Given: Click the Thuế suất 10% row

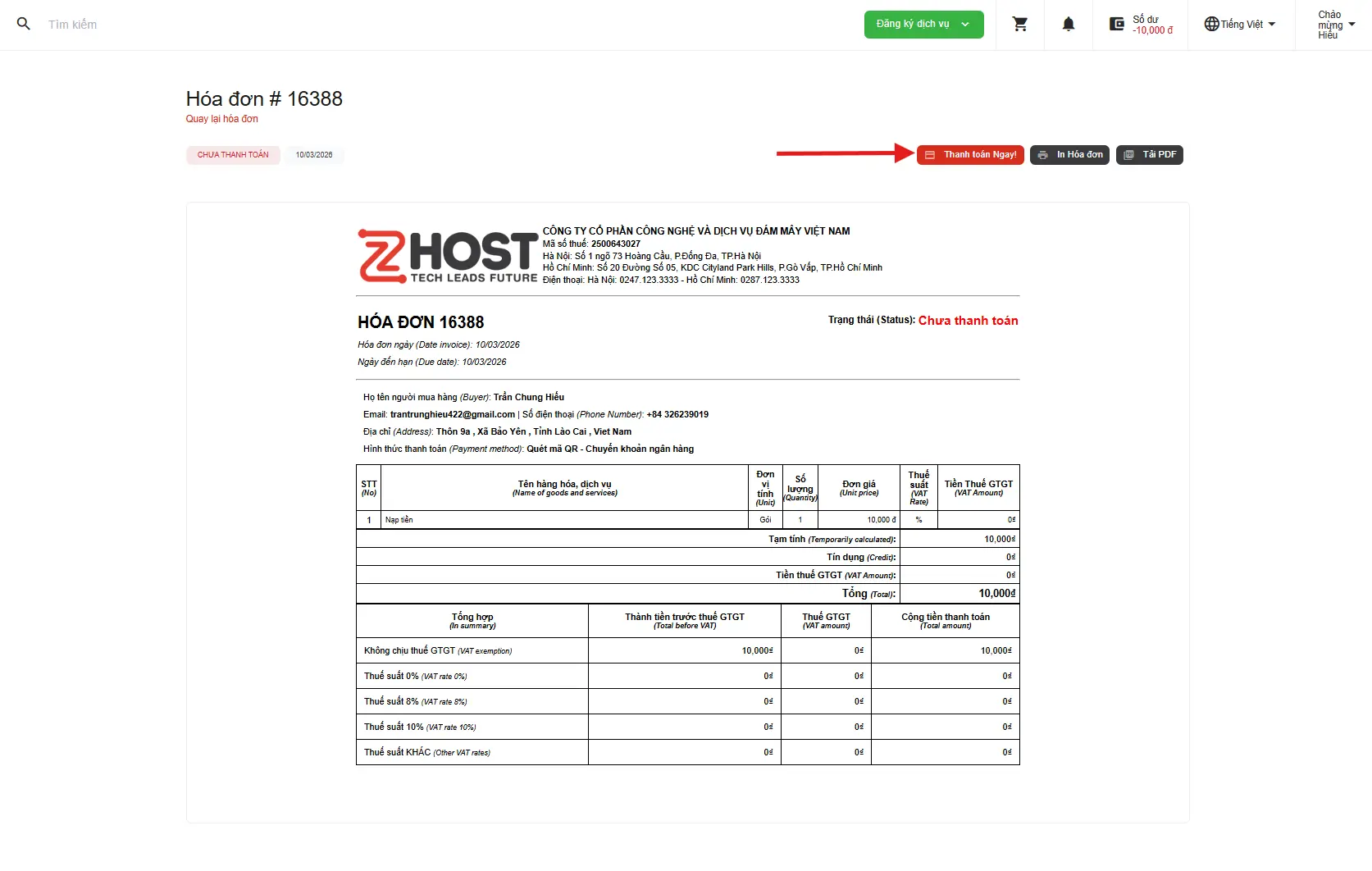Looking at the screenshot, I should click(x=688, y=727).
